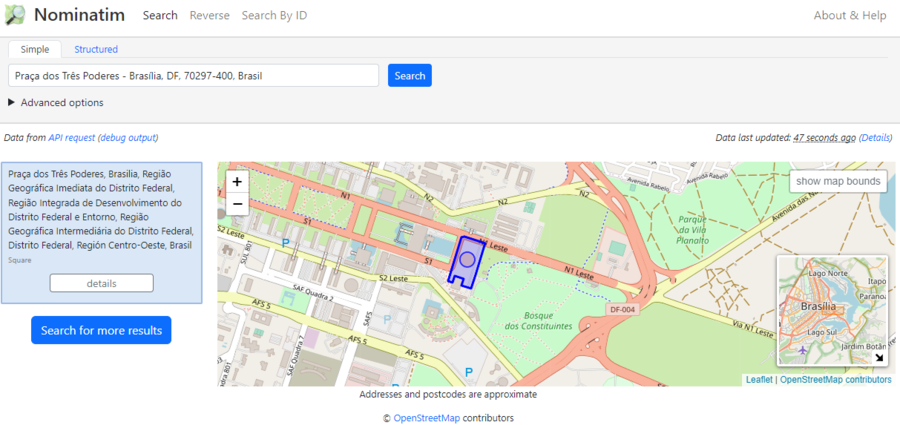Open the API request link
The image size is (900, 425).
point(72,138)
